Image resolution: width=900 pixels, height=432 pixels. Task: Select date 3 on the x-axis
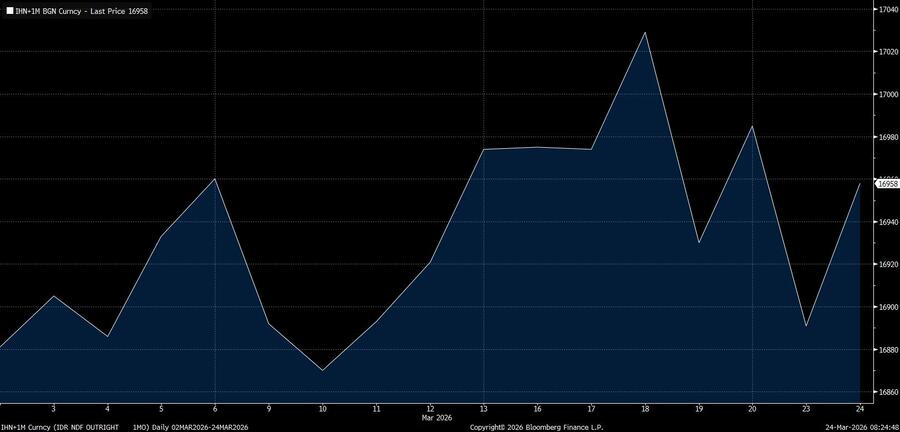coord(53,409)
